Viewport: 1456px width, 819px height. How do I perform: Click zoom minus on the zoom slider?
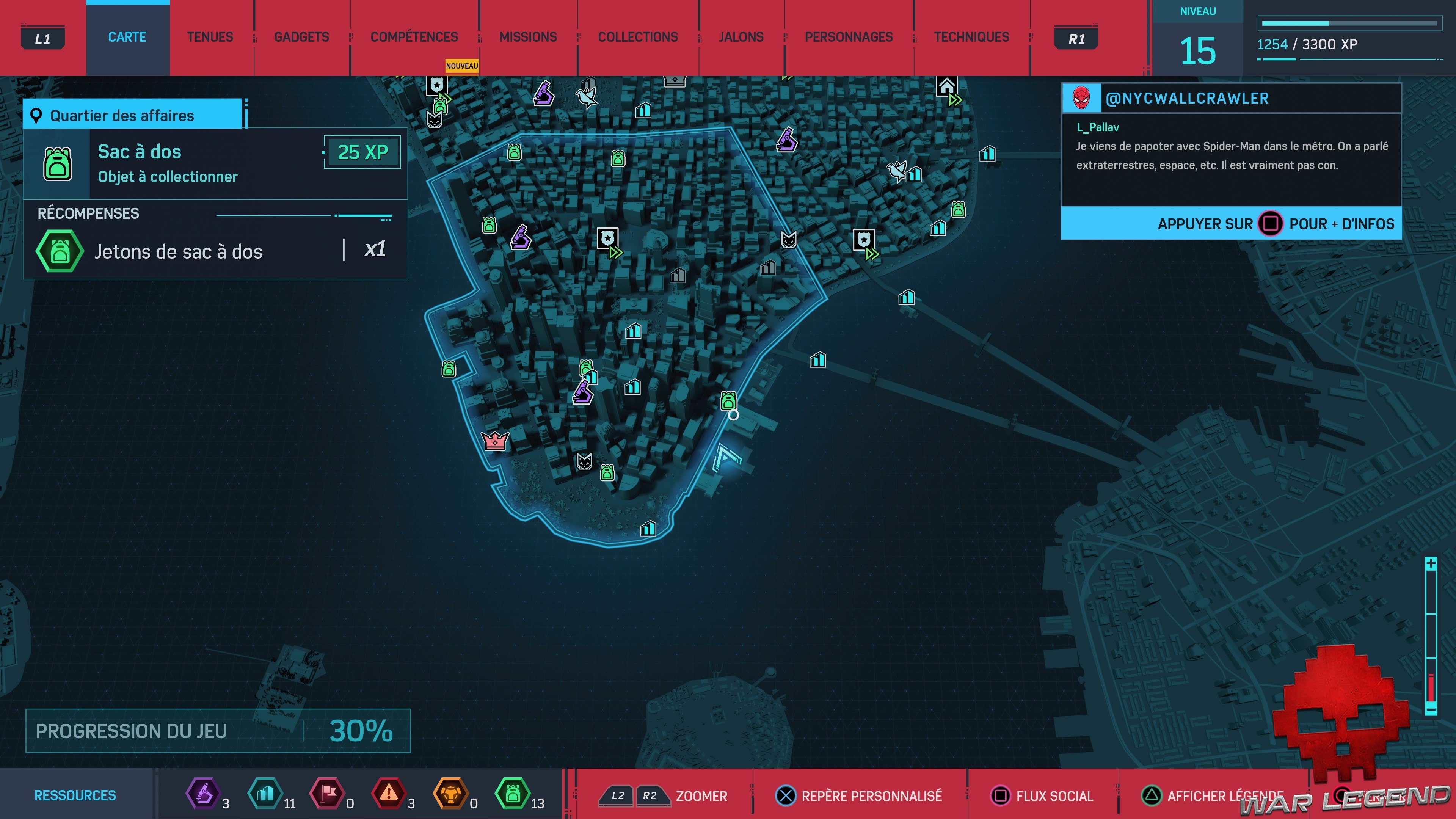(x=1431, y=709)
